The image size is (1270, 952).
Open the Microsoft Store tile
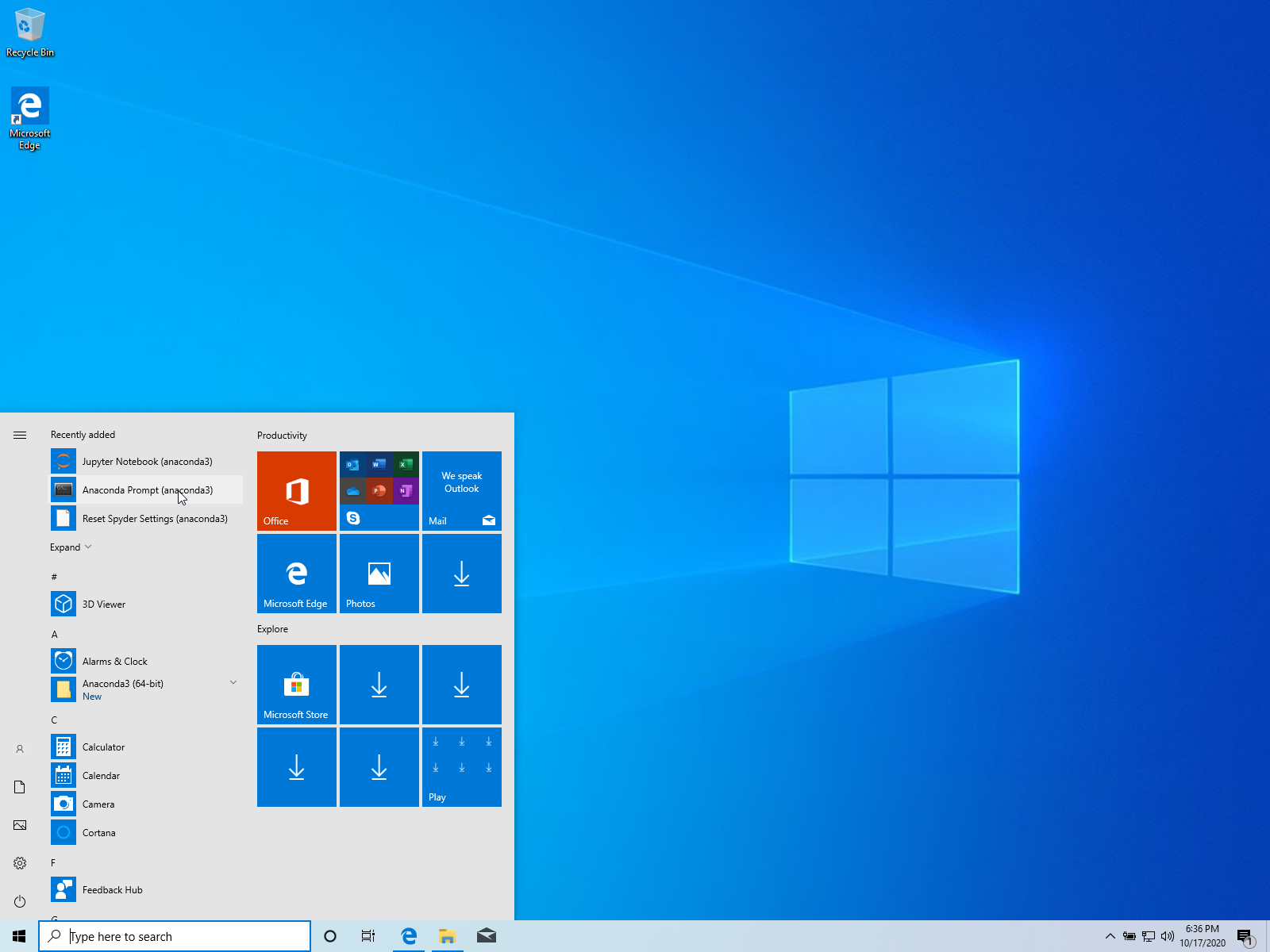[297, 685]
